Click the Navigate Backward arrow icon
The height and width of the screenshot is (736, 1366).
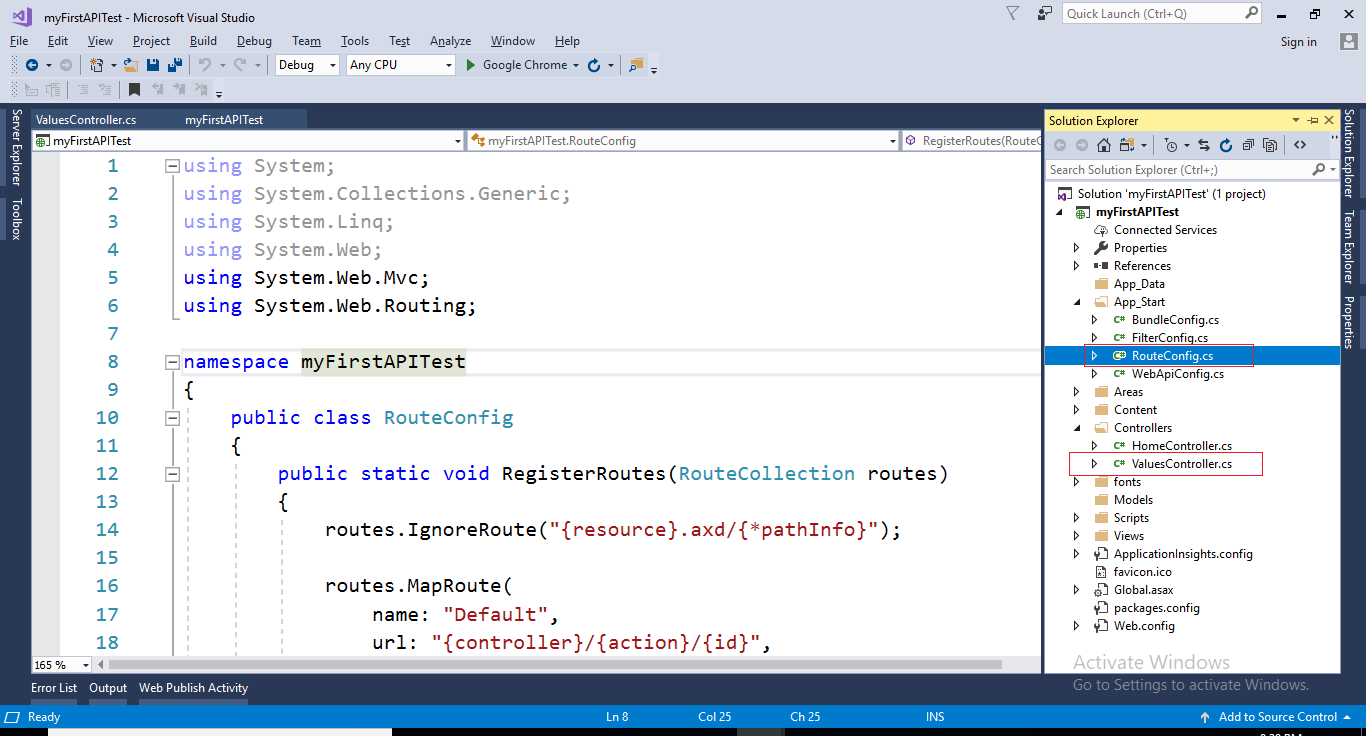pos(32,65)
